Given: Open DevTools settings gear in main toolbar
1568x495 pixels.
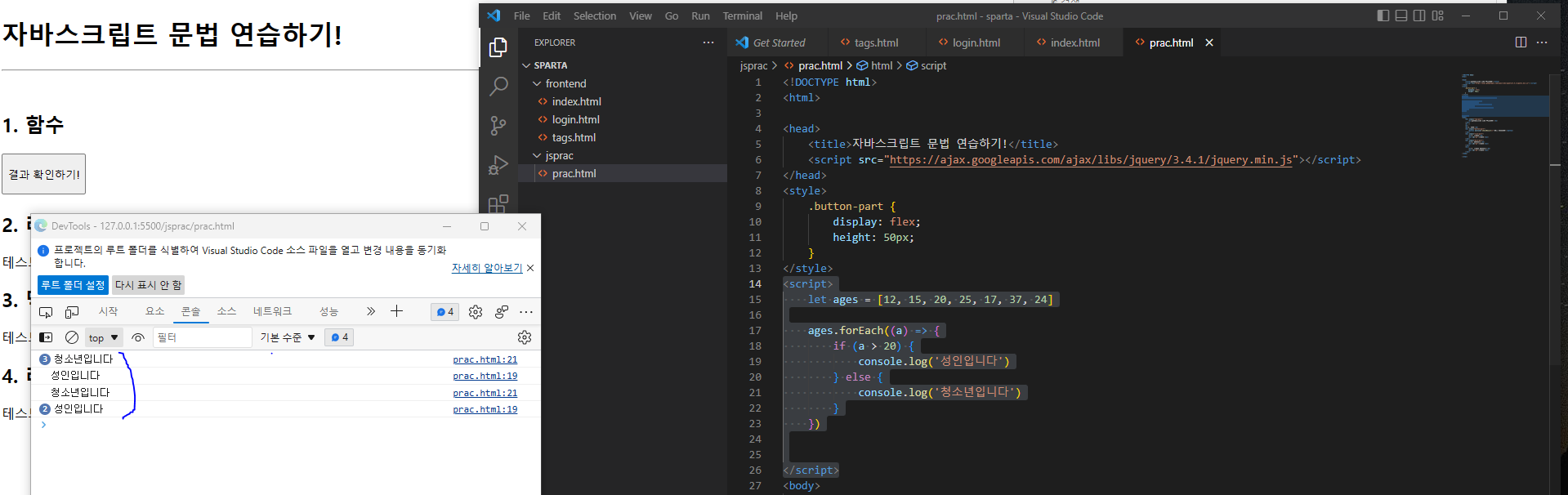Looking at the screenshot, I should click(476, 312).
